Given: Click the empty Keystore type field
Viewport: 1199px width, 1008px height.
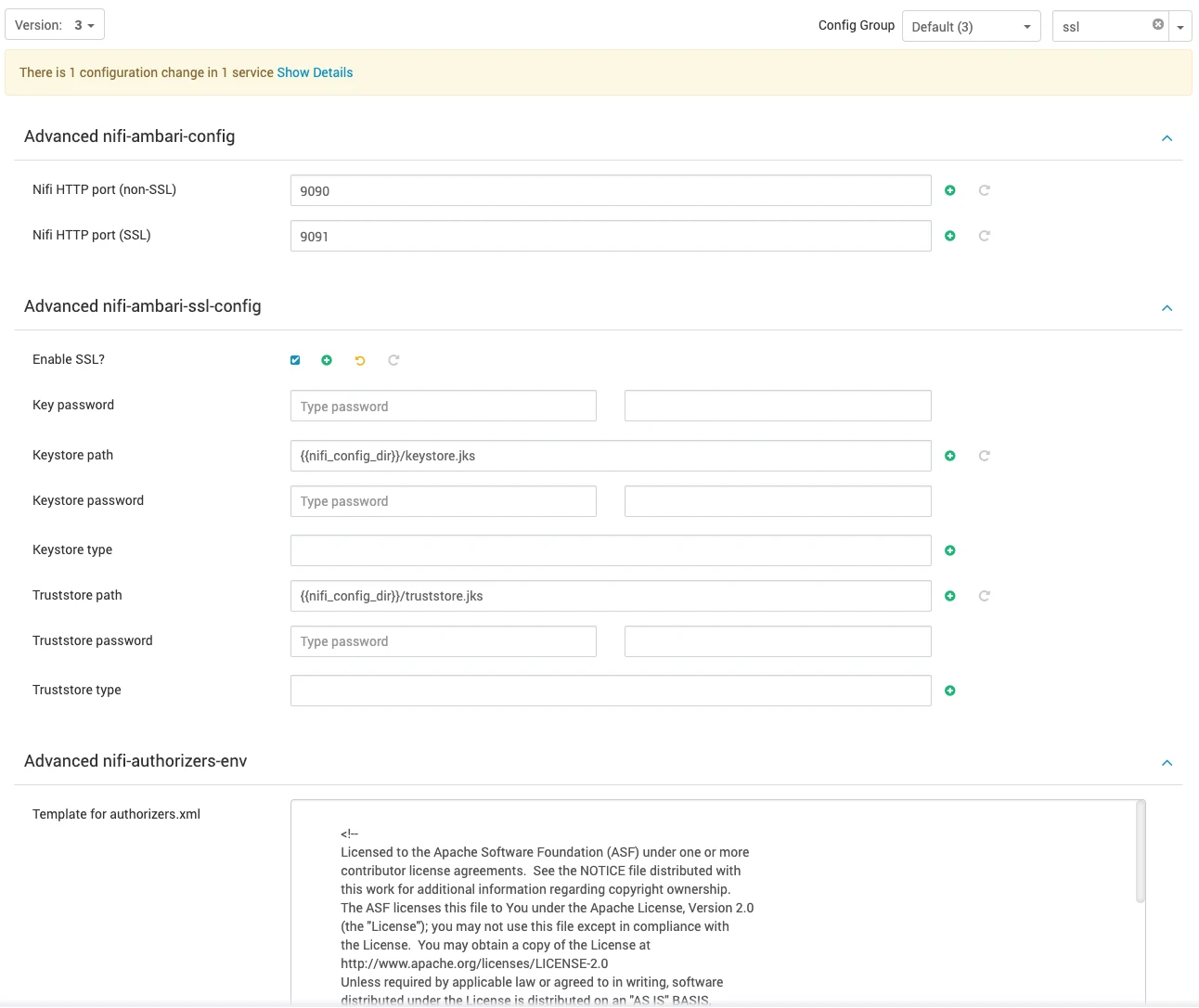Looking at the screenshot, I should tap(611, 550).
